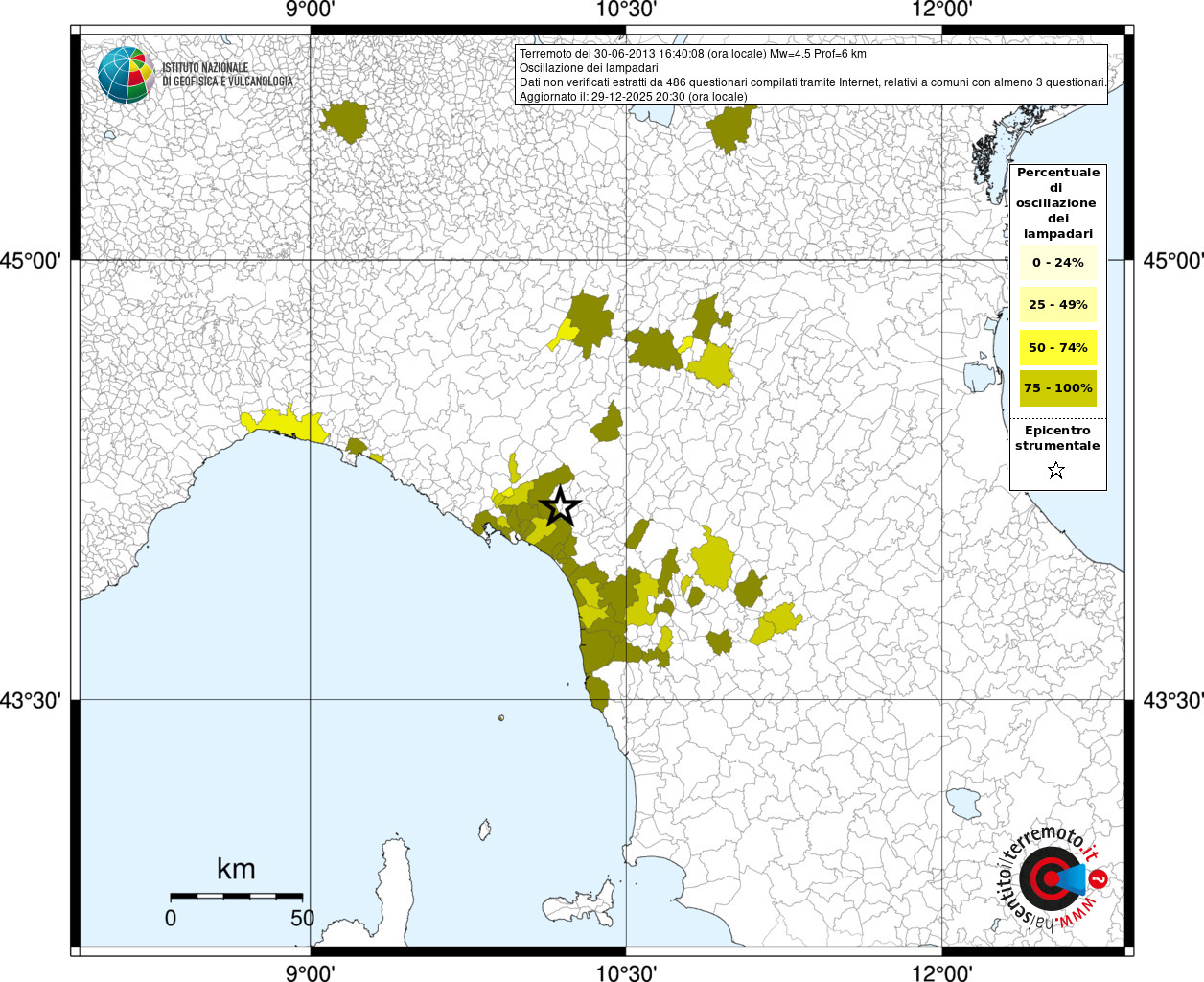Select the 0 - 24% legend swatch

1057,262
